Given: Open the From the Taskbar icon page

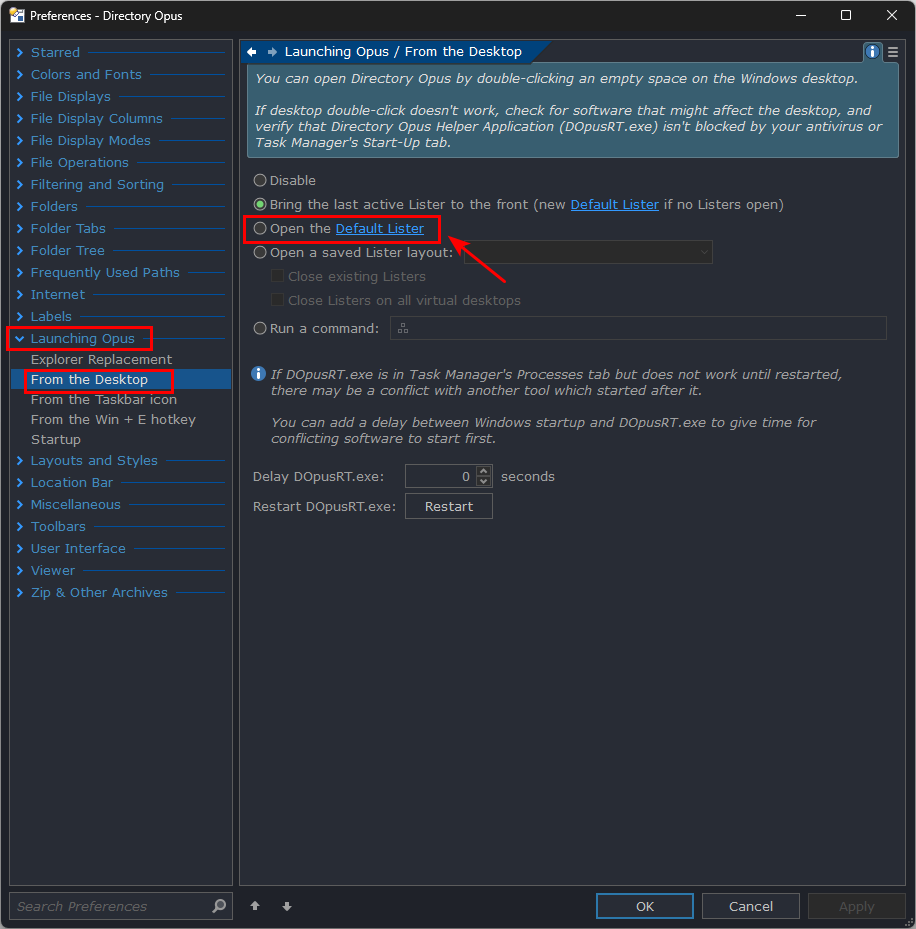Looking at the screenshot, I should click(x=104, y=400).
